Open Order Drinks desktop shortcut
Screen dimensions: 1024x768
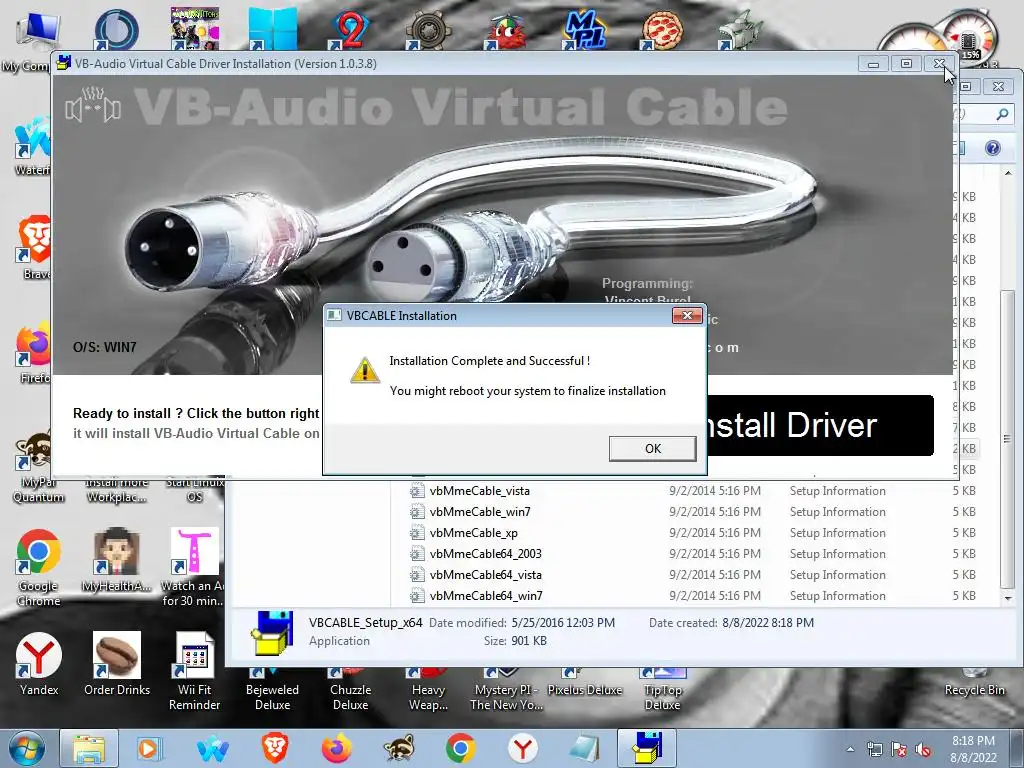pos(117,664)
